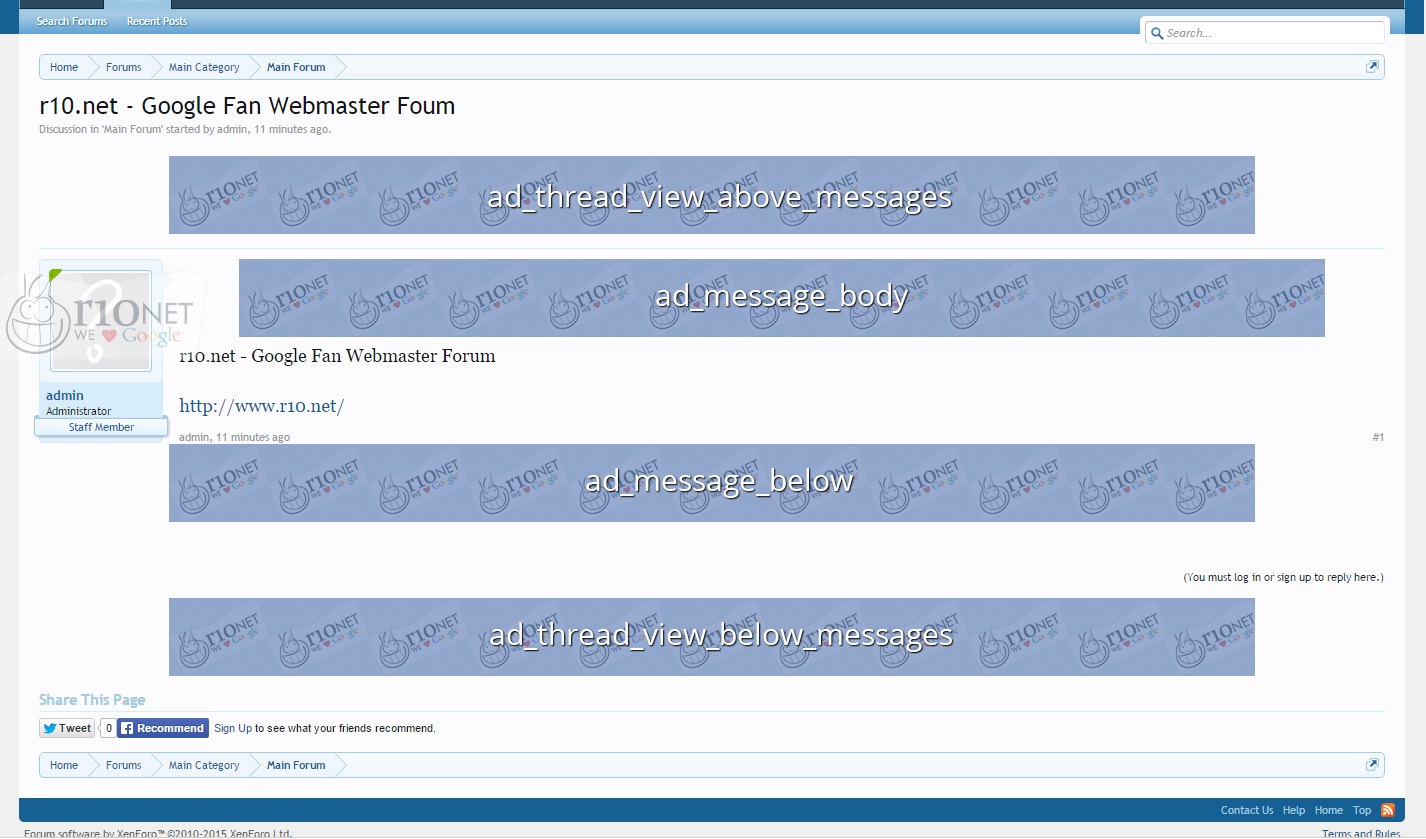Go to Home in the breadcrumb below Share This Page
Image resolution: width=1426 pixels, height=839 pixels.
click(64, 765)
